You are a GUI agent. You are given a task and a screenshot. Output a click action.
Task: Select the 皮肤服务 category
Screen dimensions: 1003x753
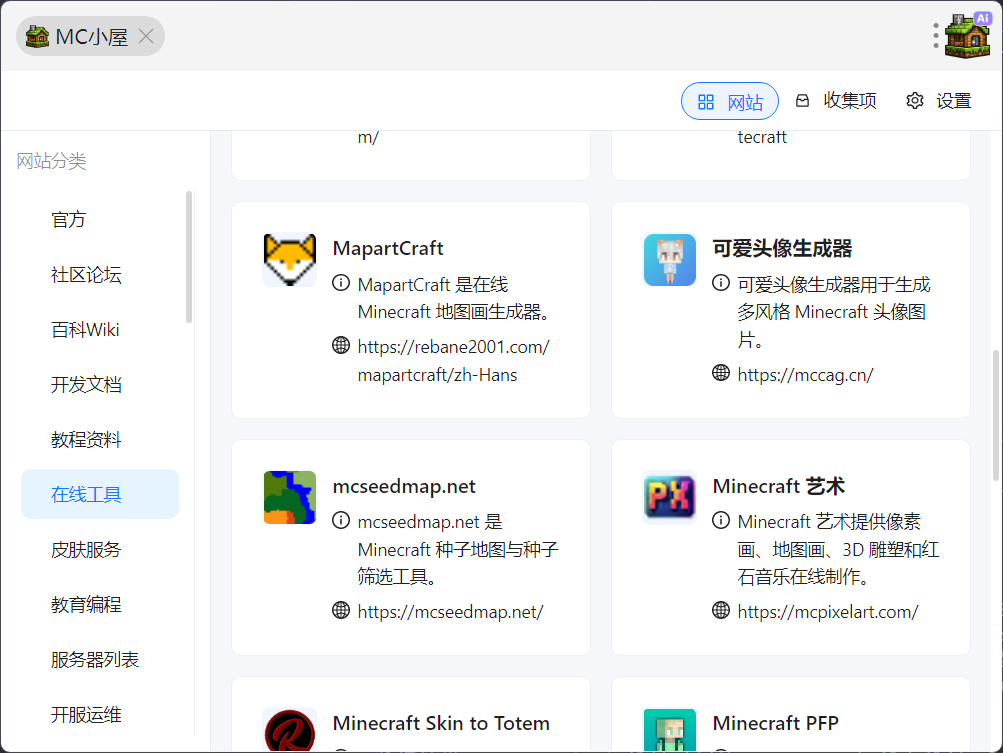click(86, 550)
